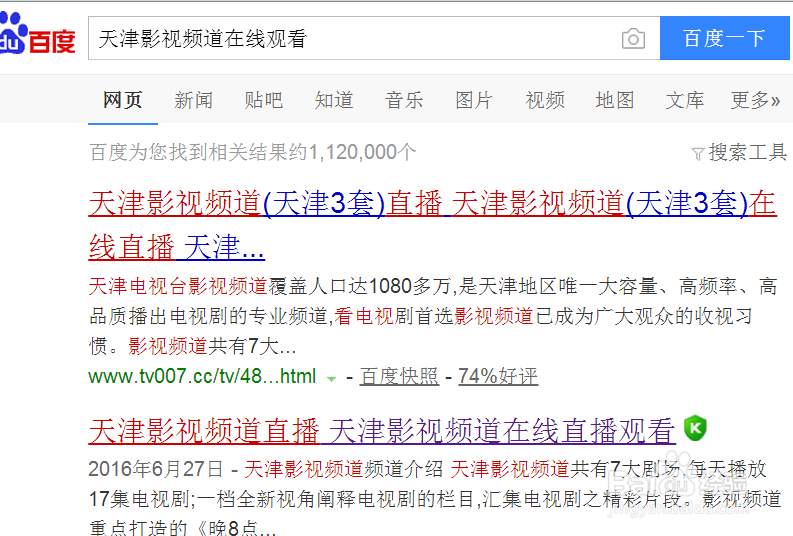Focus the search box with 天津影视频道在线观看
This screenshot has width=793, height=536.
tap(374, 38)
